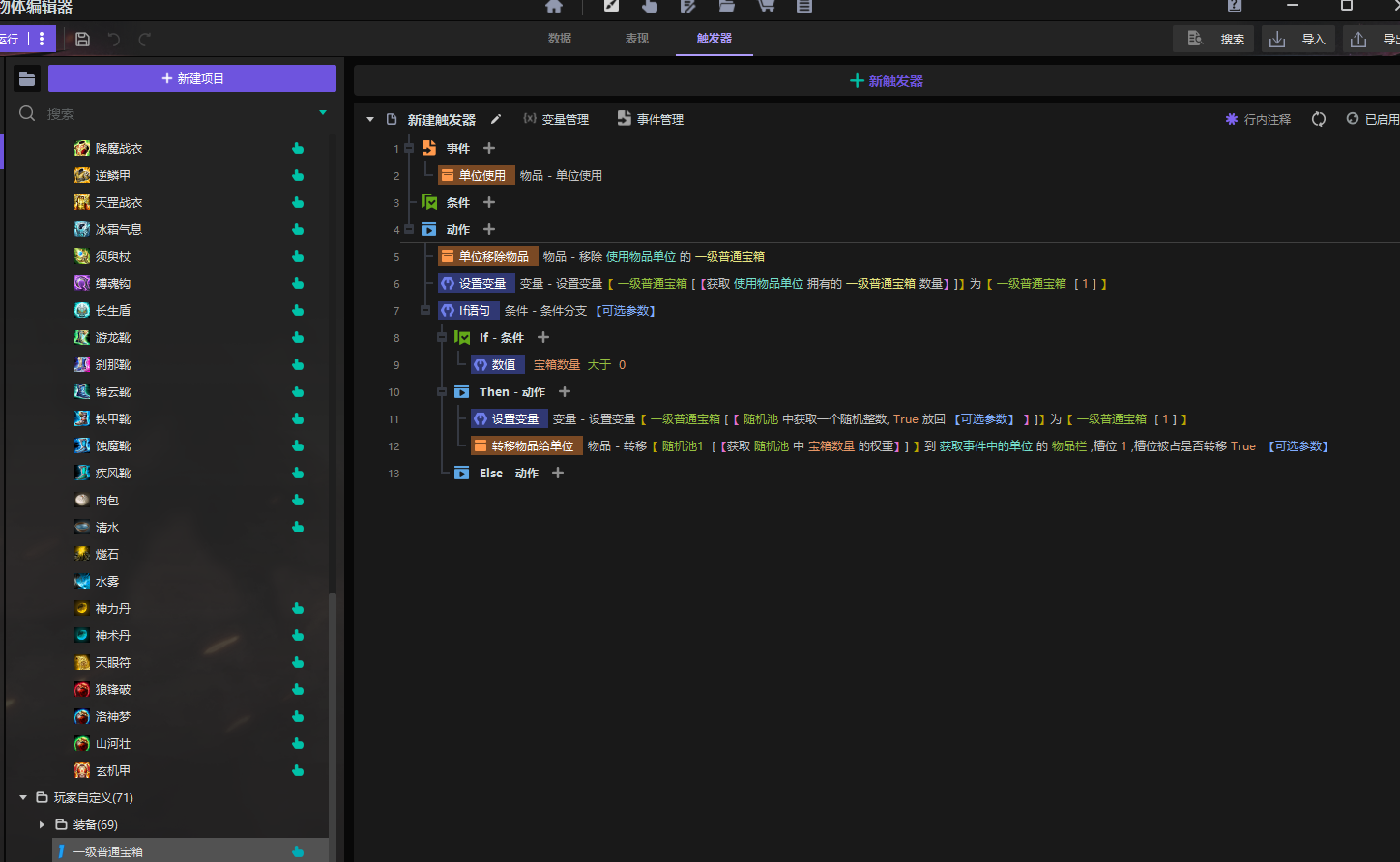The width and height of the screenshot is (1400, 862).
Task: Click the 导入 import button
Action: point(1298,39)
